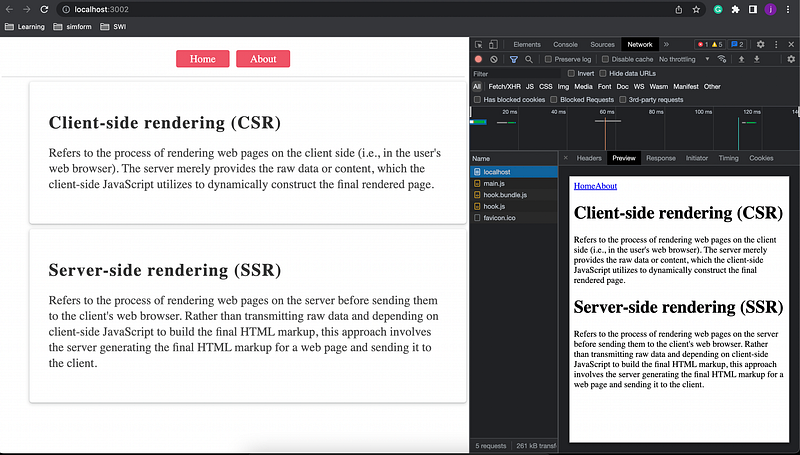Bookmark this page with star icon
The image size is (800, 455).
click(x=696, y=9)
